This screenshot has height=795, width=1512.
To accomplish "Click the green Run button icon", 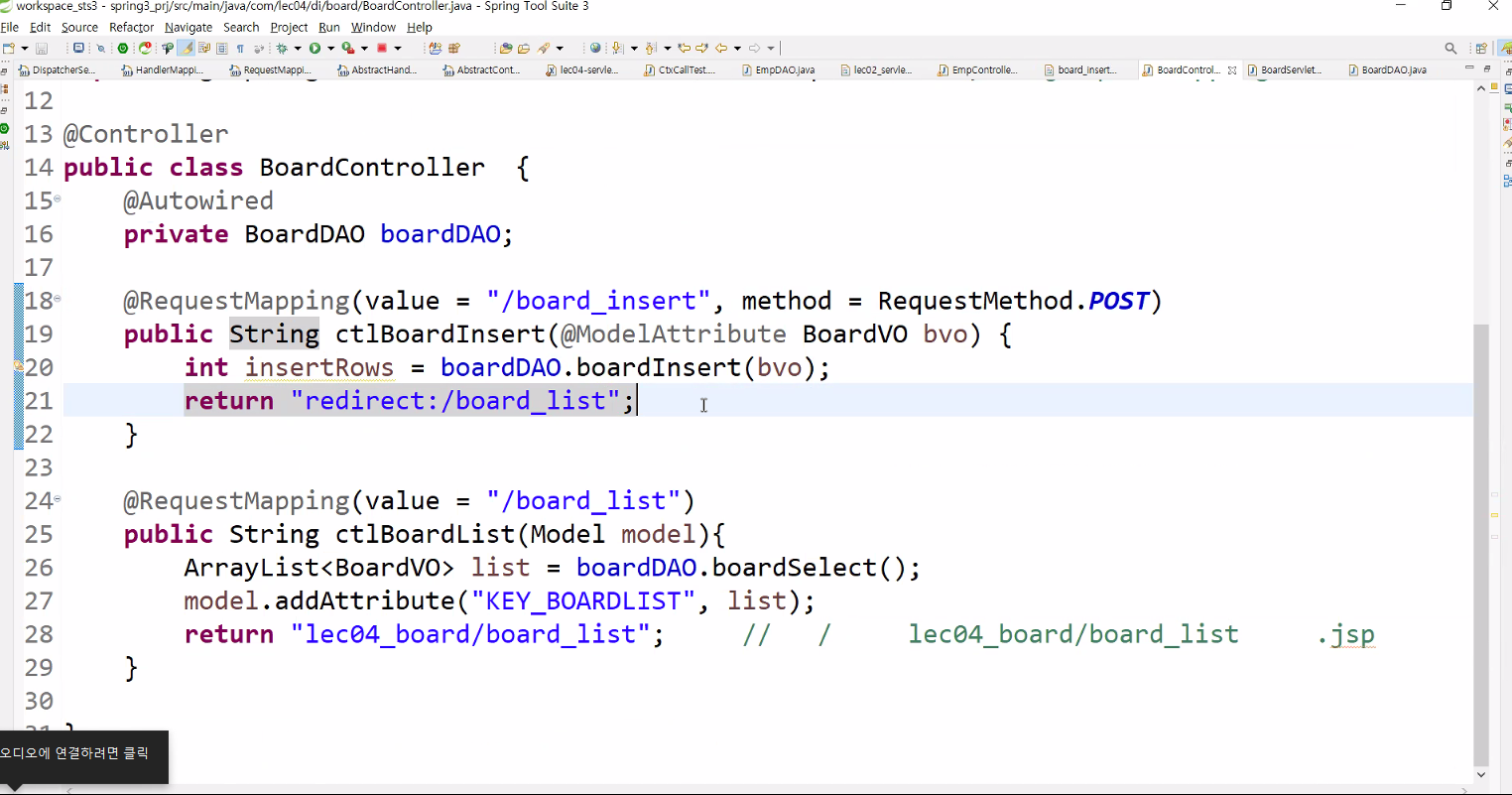I will [x=315, y=48].
